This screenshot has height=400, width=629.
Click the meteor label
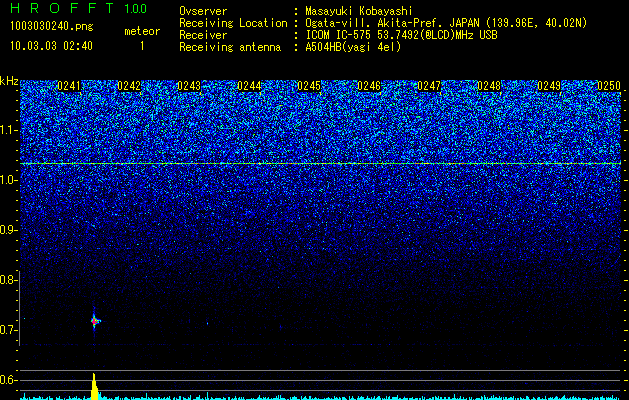coord(142,31)
